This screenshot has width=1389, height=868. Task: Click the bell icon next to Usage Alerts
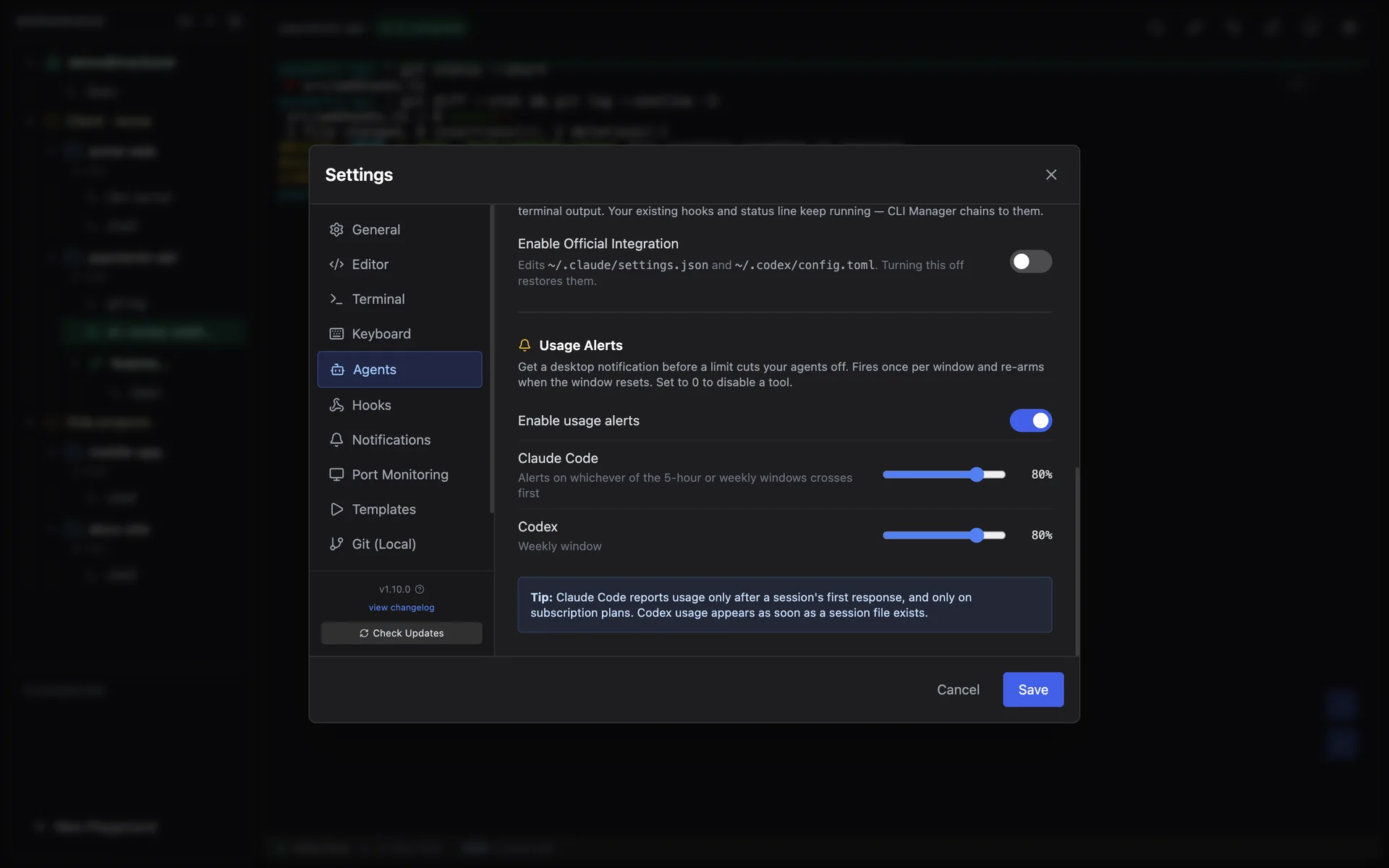click(x=524, y=345)
